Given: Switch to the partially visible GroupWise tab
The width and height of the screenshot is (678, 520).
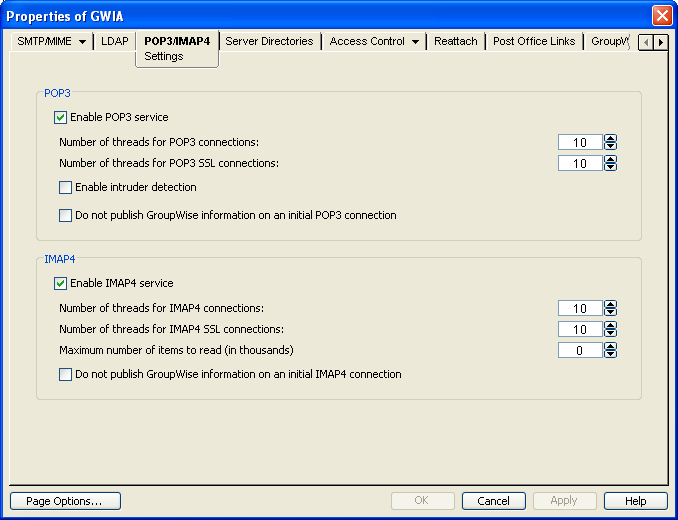Looking at the screenshot, I should [610, 41].
